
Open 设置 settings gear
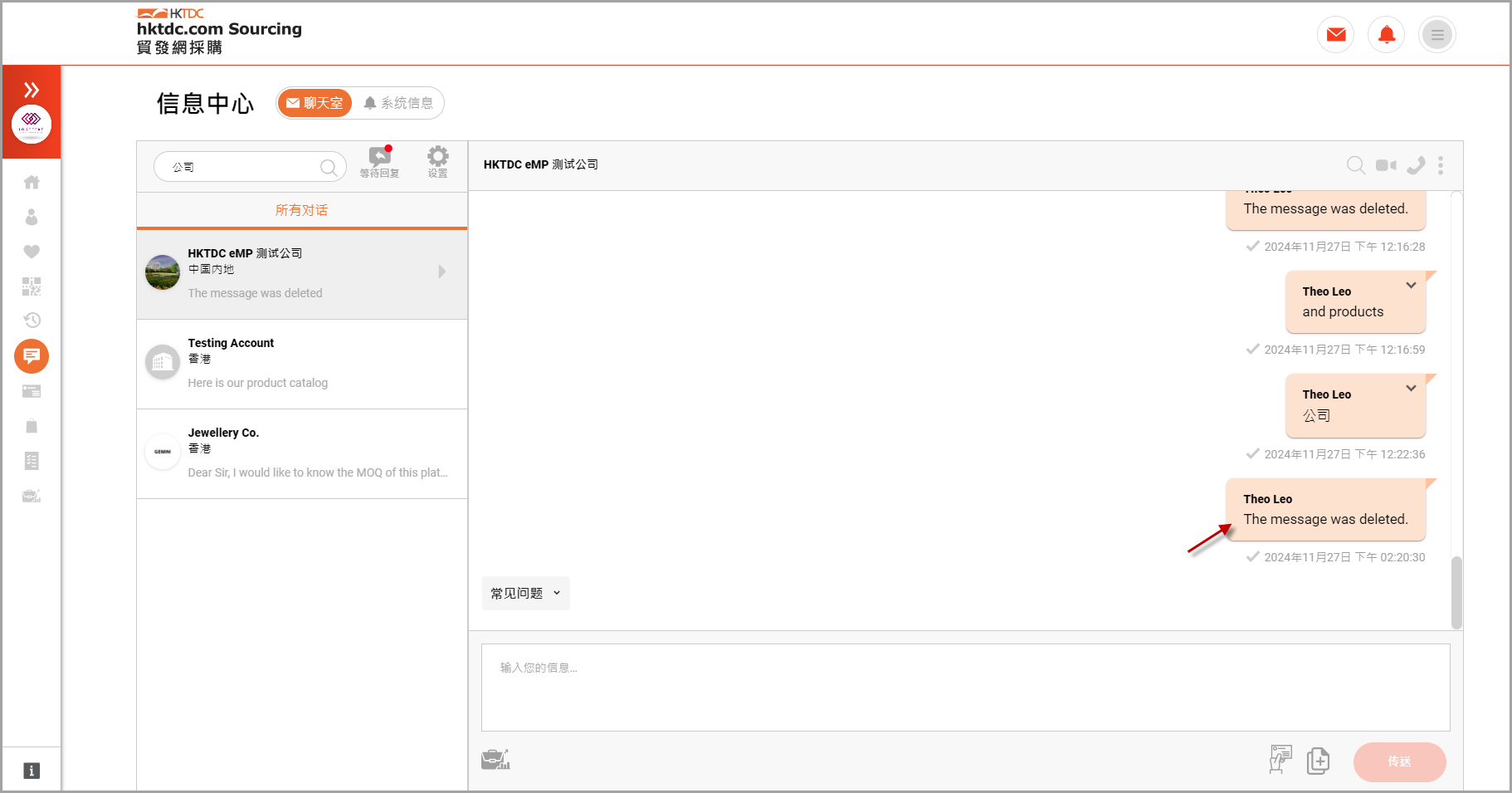click(438, 162)
